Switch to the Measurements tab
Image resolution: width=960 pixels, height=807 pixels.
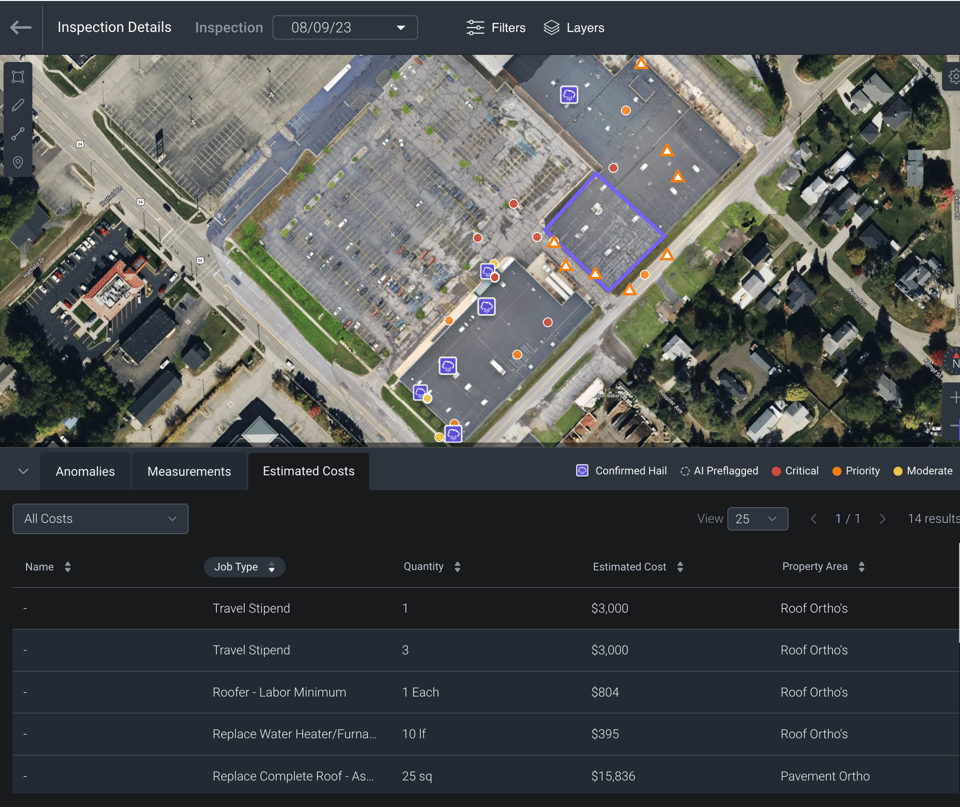[x=188, y=470]
